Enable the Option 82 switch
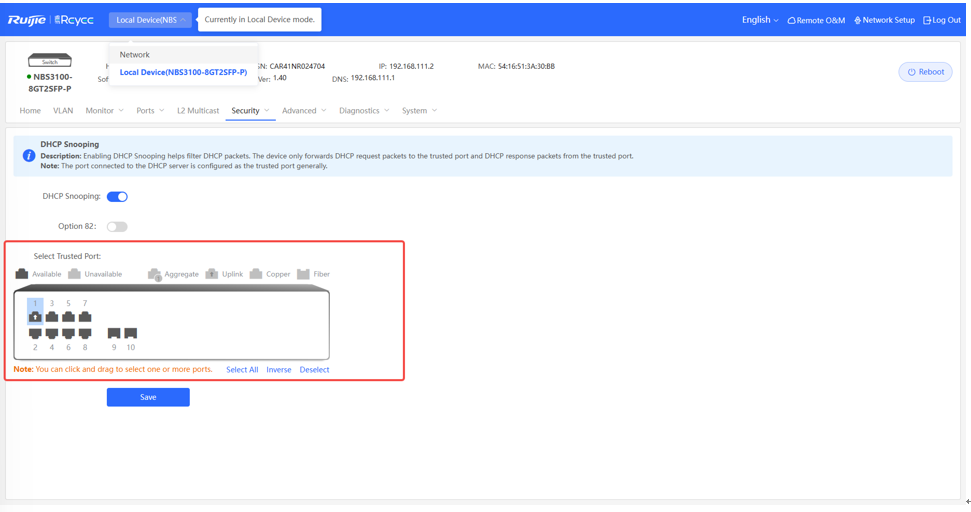The image size is (971, 512). 117,227
